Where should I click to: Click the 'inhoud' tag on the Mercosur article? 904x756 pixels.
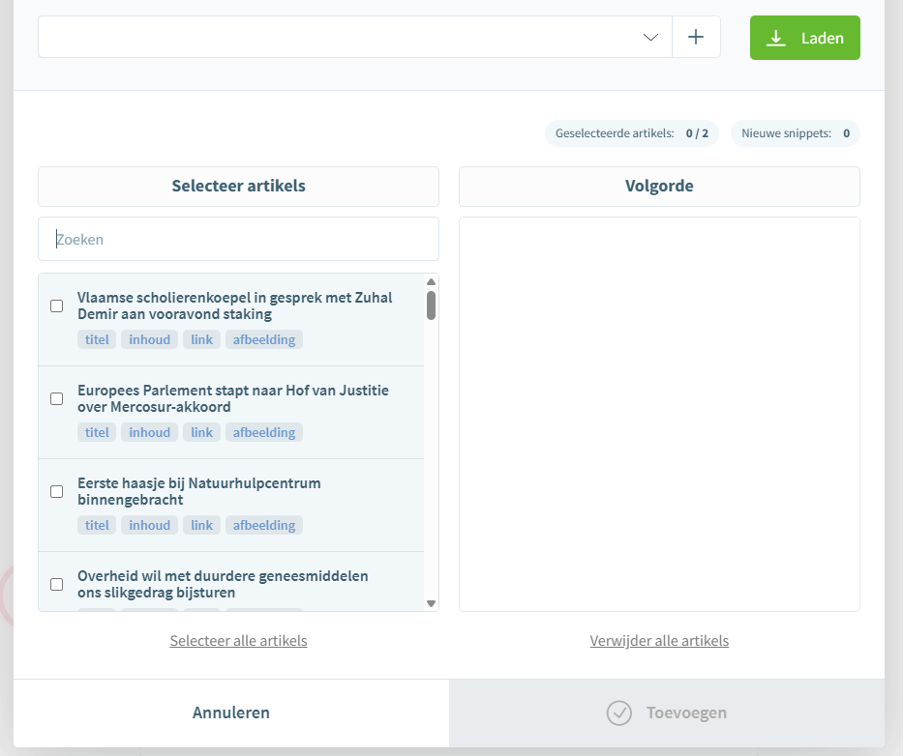click(x=149, y=432)
